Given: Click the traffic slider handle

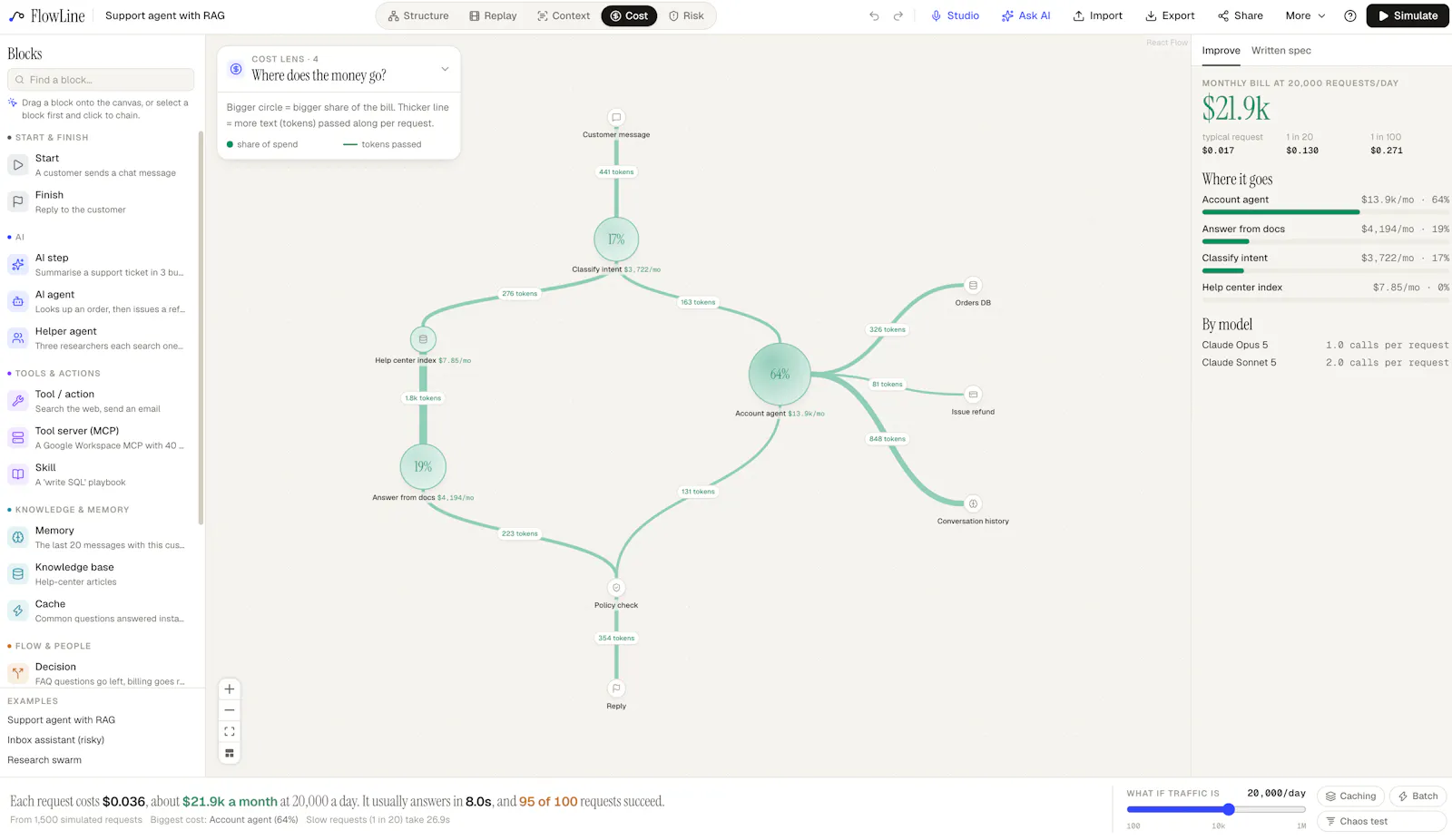Looking at the screenshot, I should (1229, 809).
